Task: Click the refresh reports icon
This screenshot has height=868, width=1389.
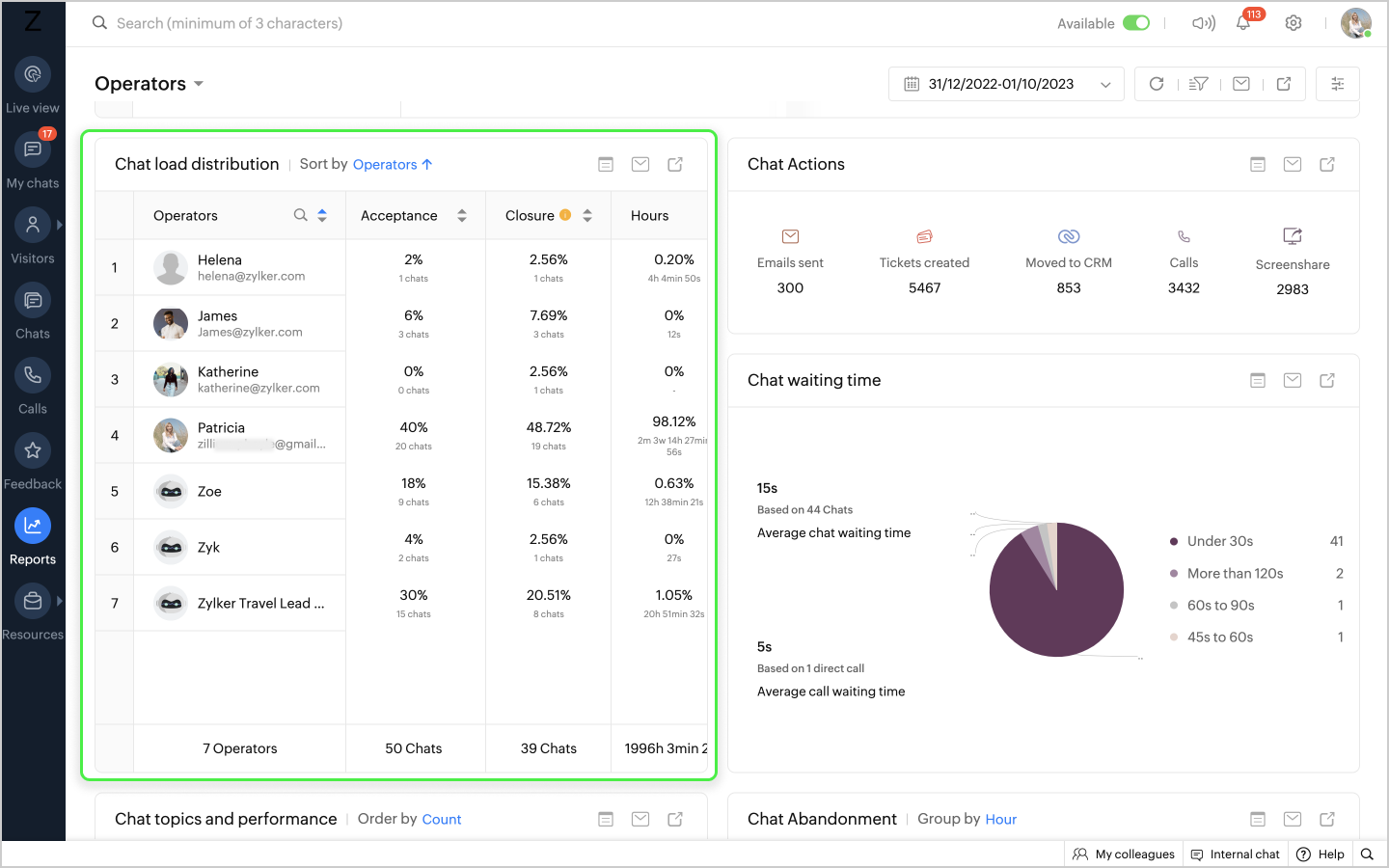Action: click(1157, 84)
